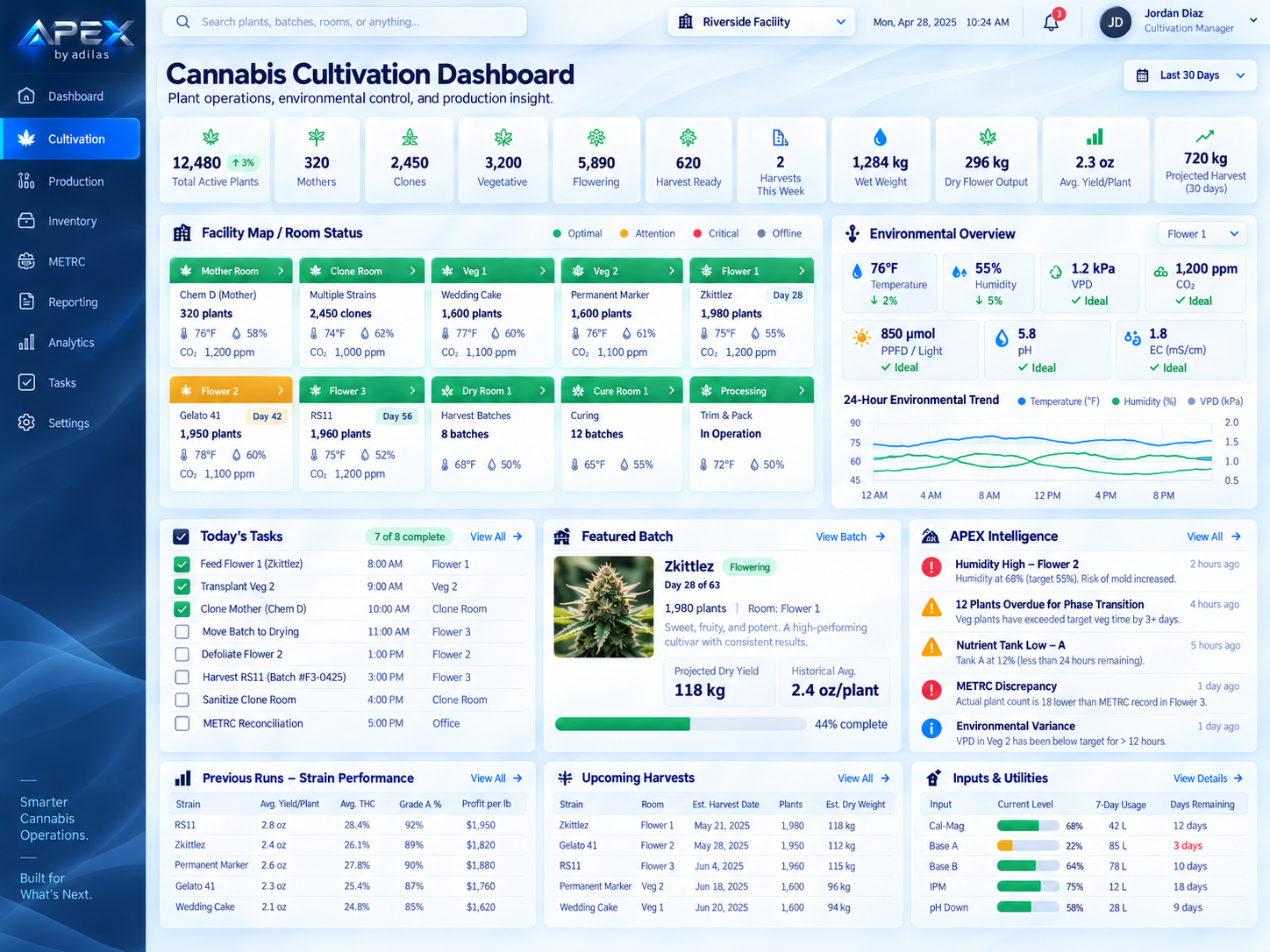Open the Last 30 Days date range dropdown

coord(1189,75)
